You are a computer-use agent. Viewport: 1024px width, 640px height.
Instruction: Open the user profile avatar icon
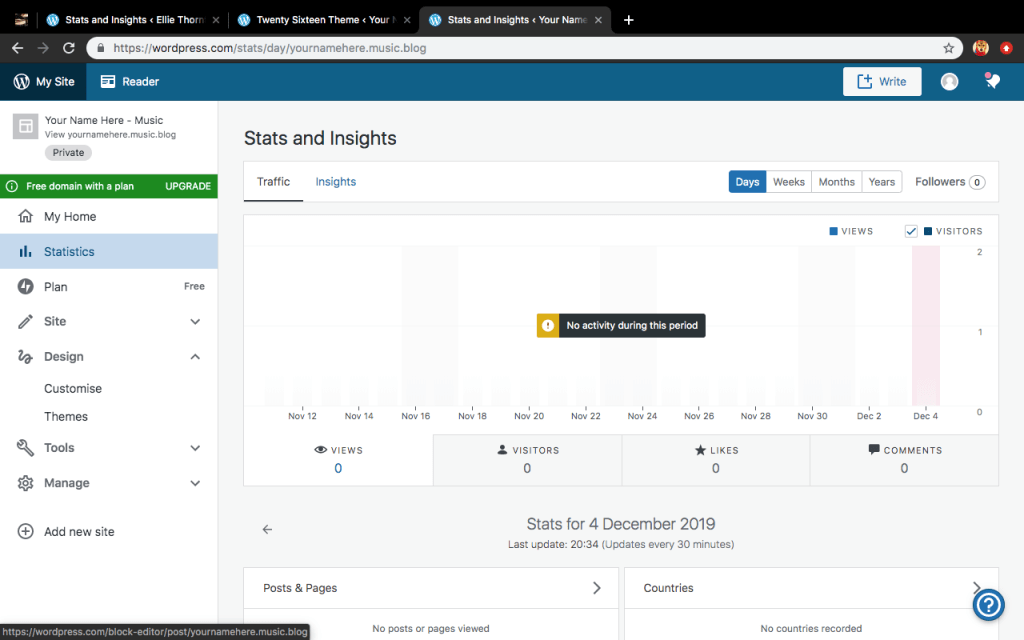coord(949,82)
